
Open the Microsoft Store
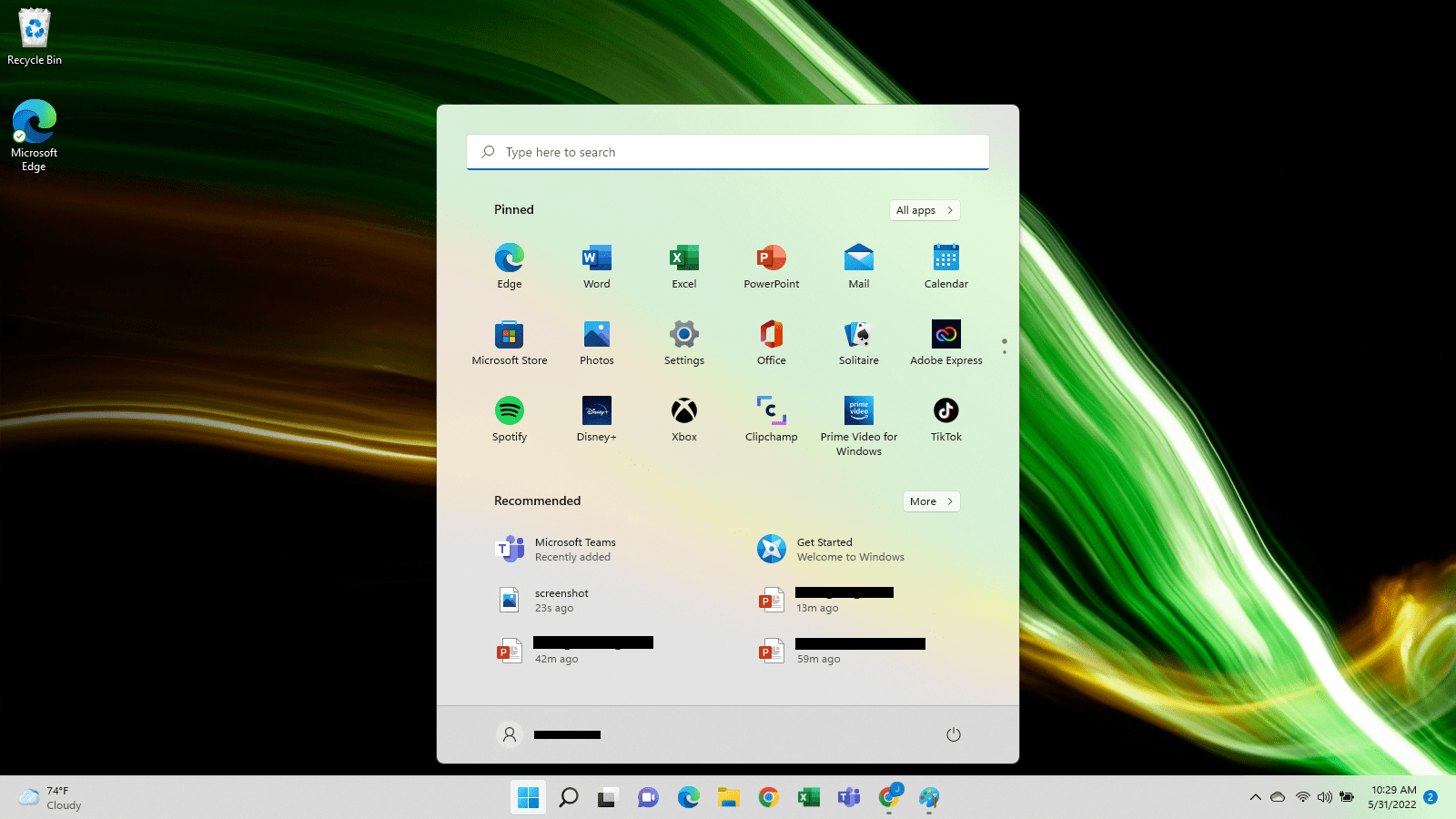pyautogui.click(x=509, y=341)
